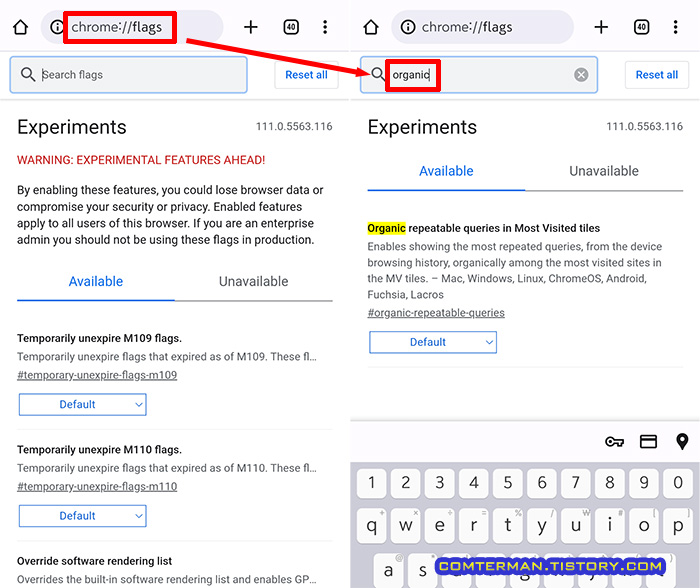Open the tab switcher showing 40 in right browser
Screen dimensions: 700x588
(642, 27)
